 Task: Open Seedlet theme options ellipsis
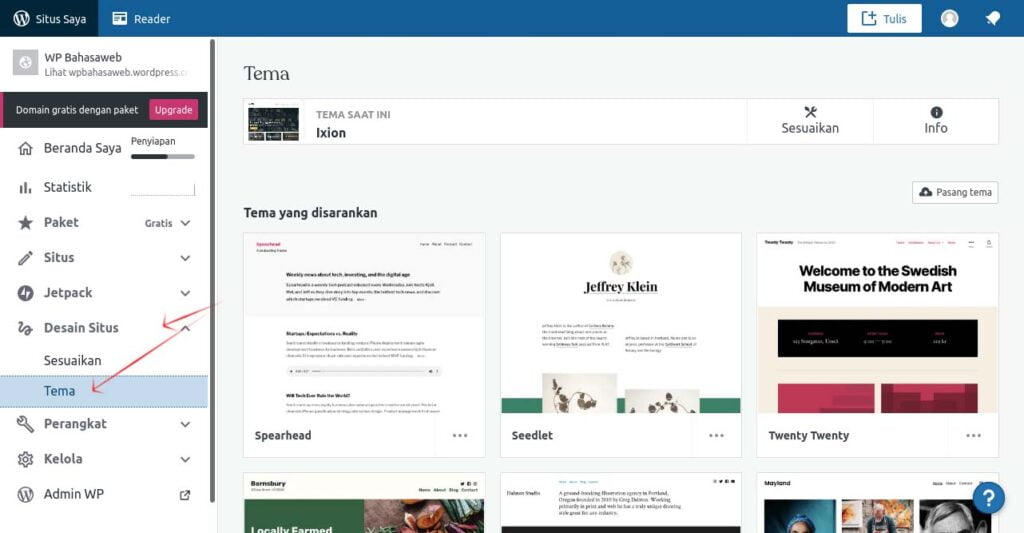tap(716, 436)
